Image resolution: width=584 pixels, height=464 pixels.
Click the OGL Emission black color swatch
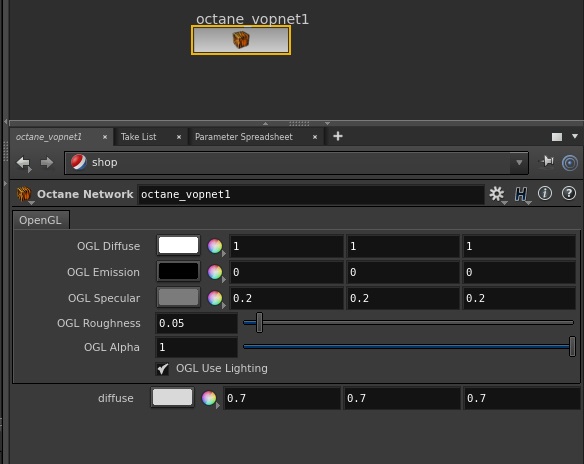pyautogui.click(x=178, y=271)
